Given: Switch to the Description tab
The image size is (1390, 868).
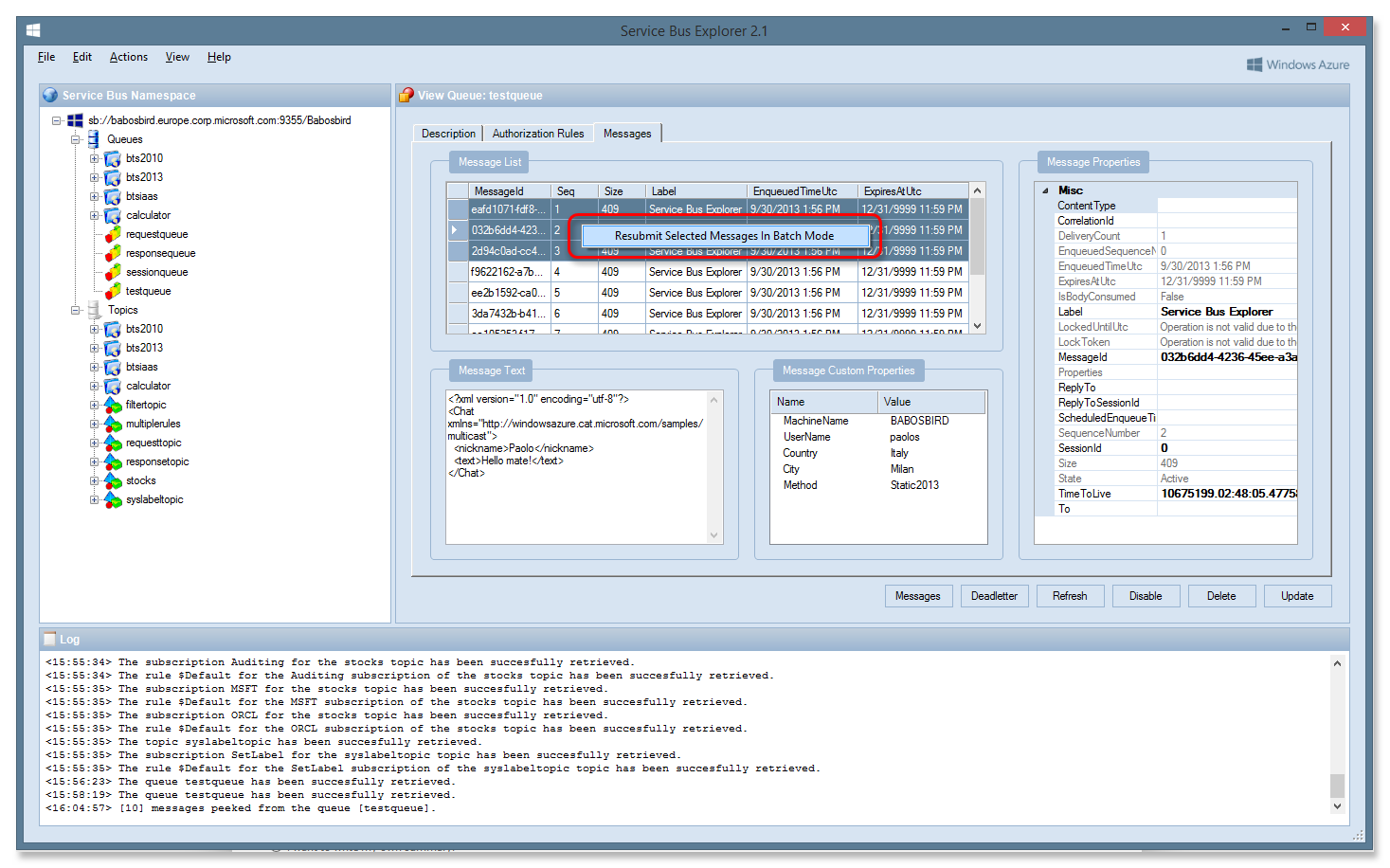Looking at the screenshot, I should pyautogui.click(x=449, y=134).
